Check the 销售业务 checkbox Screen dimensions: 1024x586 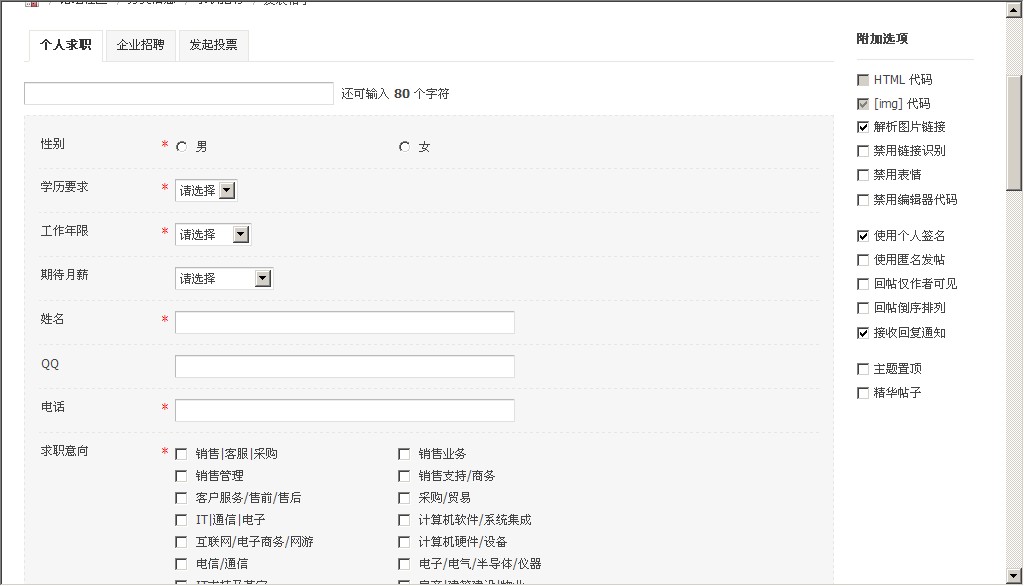(x=404, y=454)
